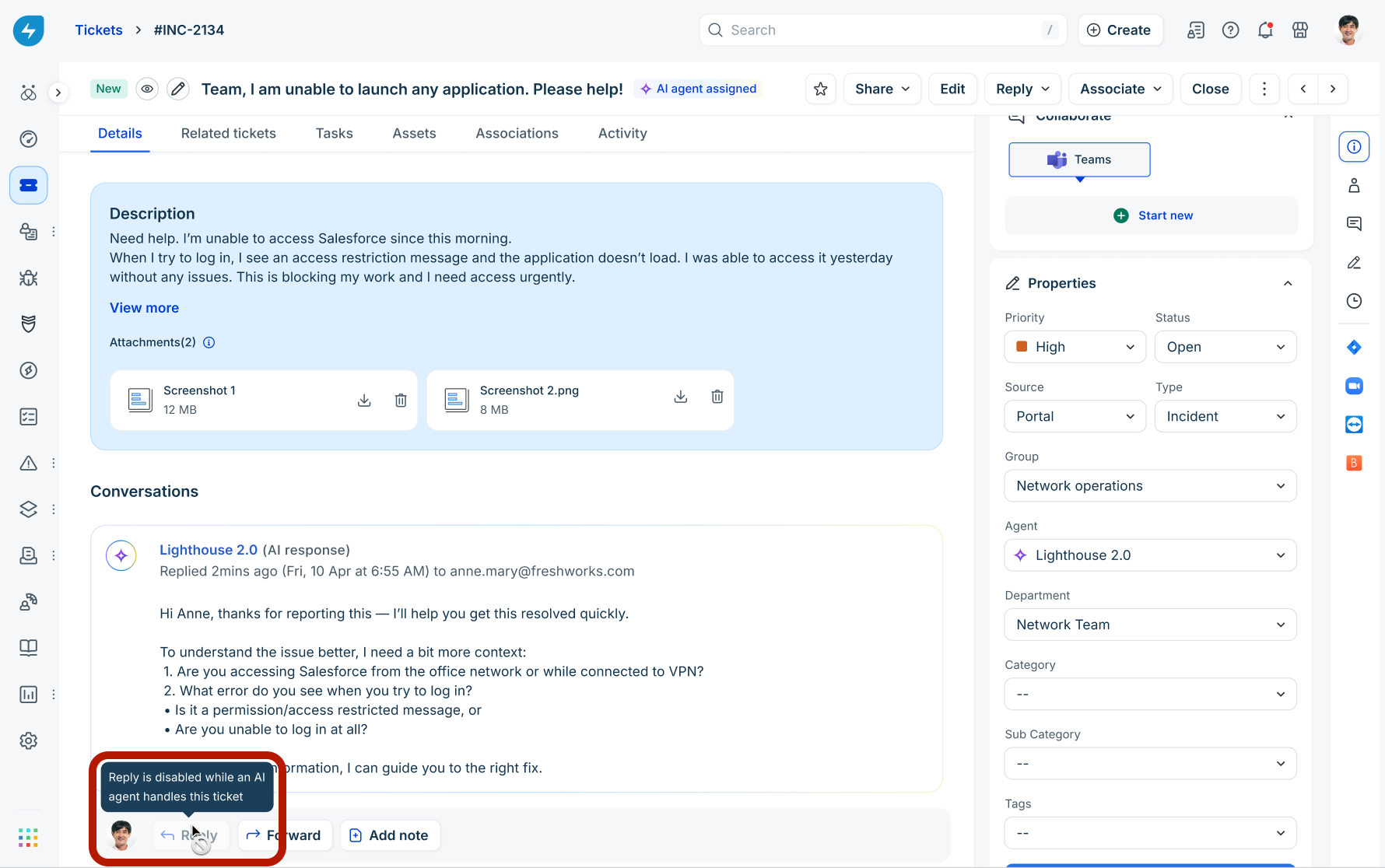Open the orange B app in right rail
Image resolution: width=1385 pixels, height=868 pixels.
[1355, 463]
